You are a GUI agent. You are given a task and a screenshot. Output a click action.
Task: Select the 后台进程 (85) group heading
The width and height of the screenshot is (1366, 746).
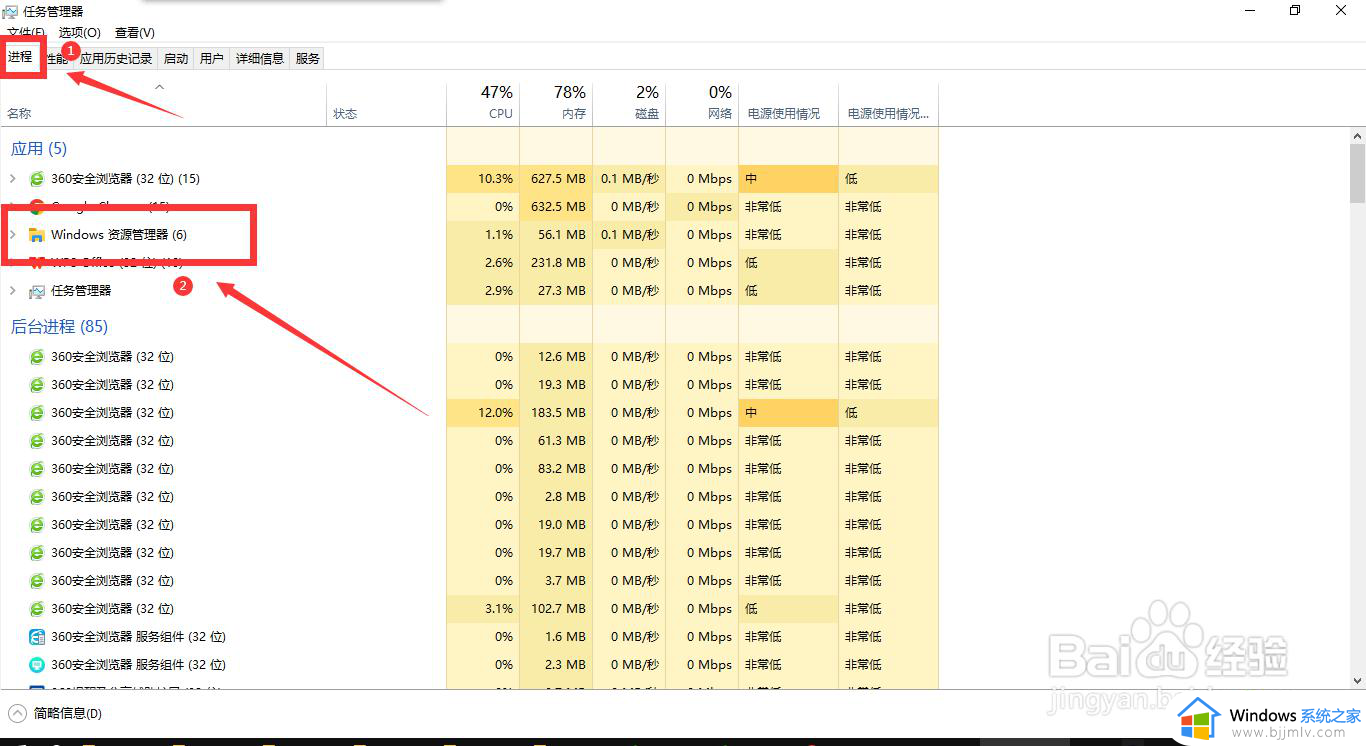click(x=59, y=327)
